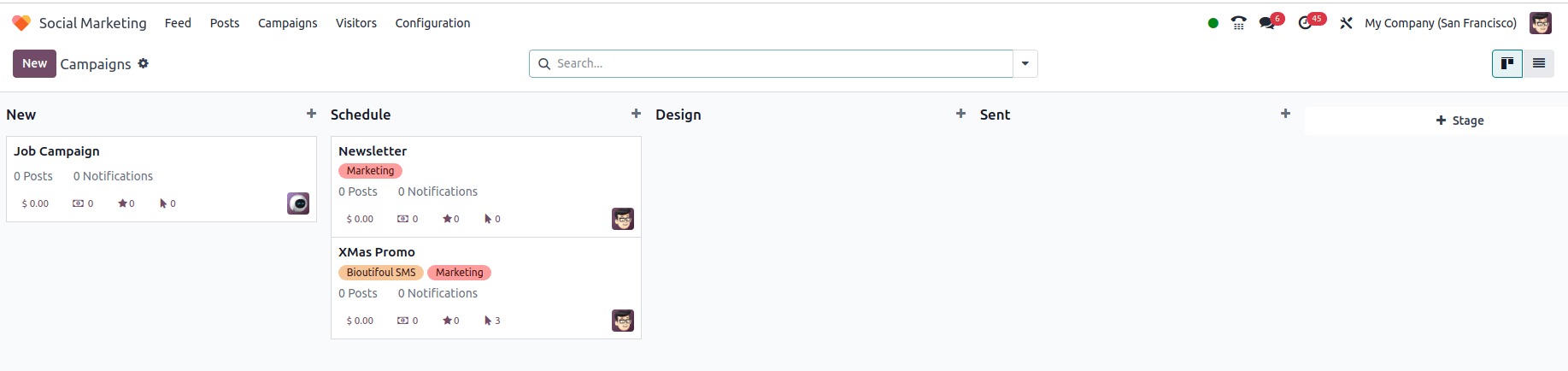Image resolution: width=1568 pixels, height=371 pixels.
Task: Open the user avatar menu
Action: click(1541, 23)
